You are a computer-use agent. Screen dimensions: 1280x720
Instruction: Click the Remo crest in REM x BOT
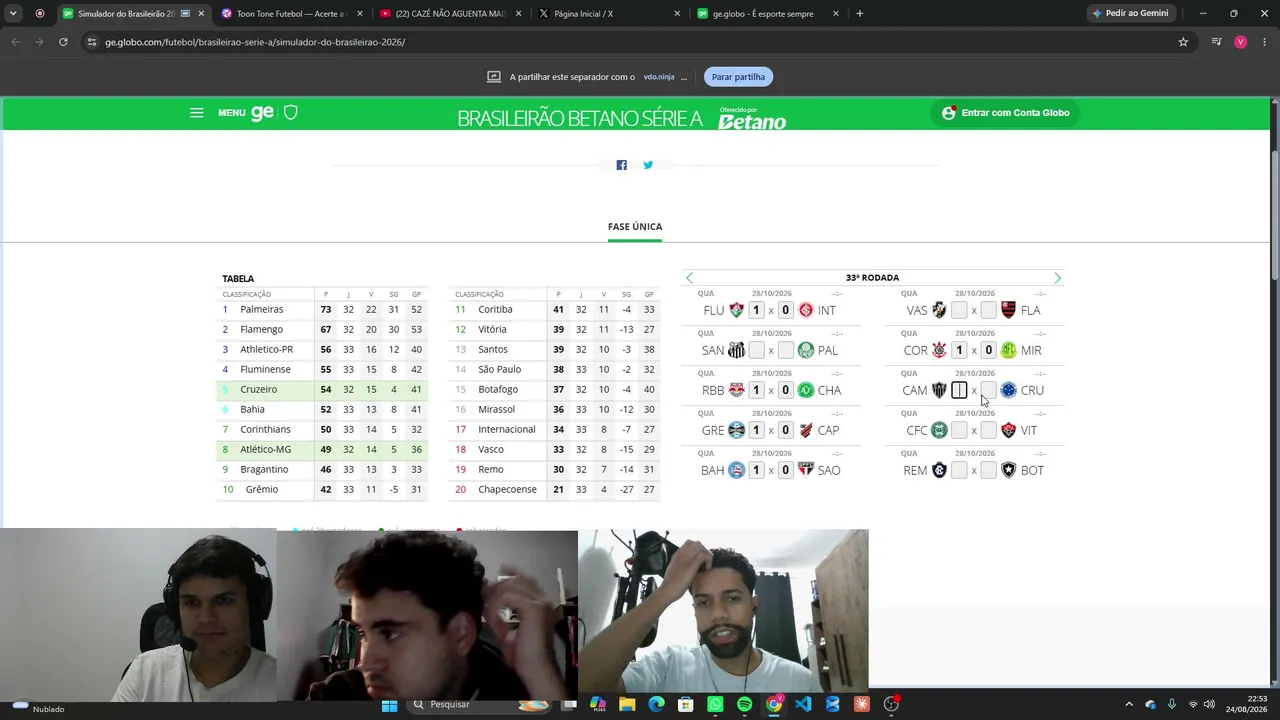pos(939,470)
